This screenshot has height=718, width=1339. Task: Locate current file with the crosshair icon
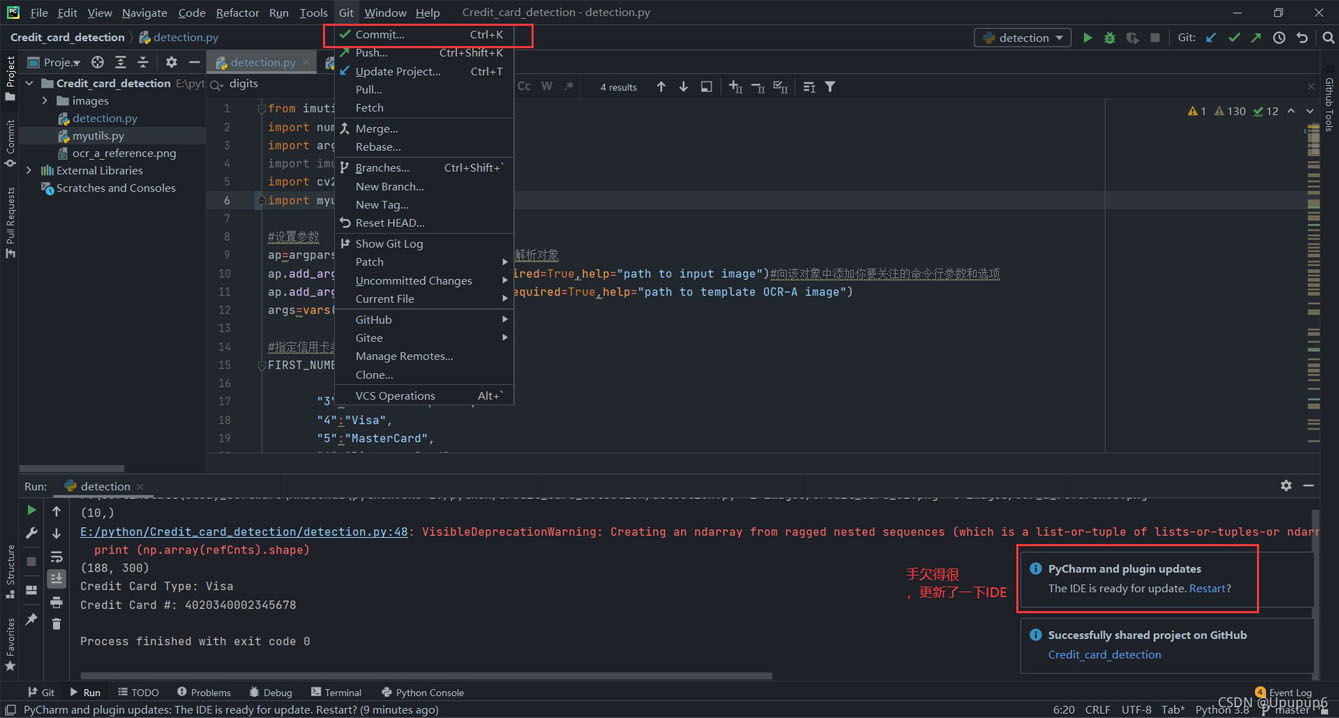click(97, 62)
